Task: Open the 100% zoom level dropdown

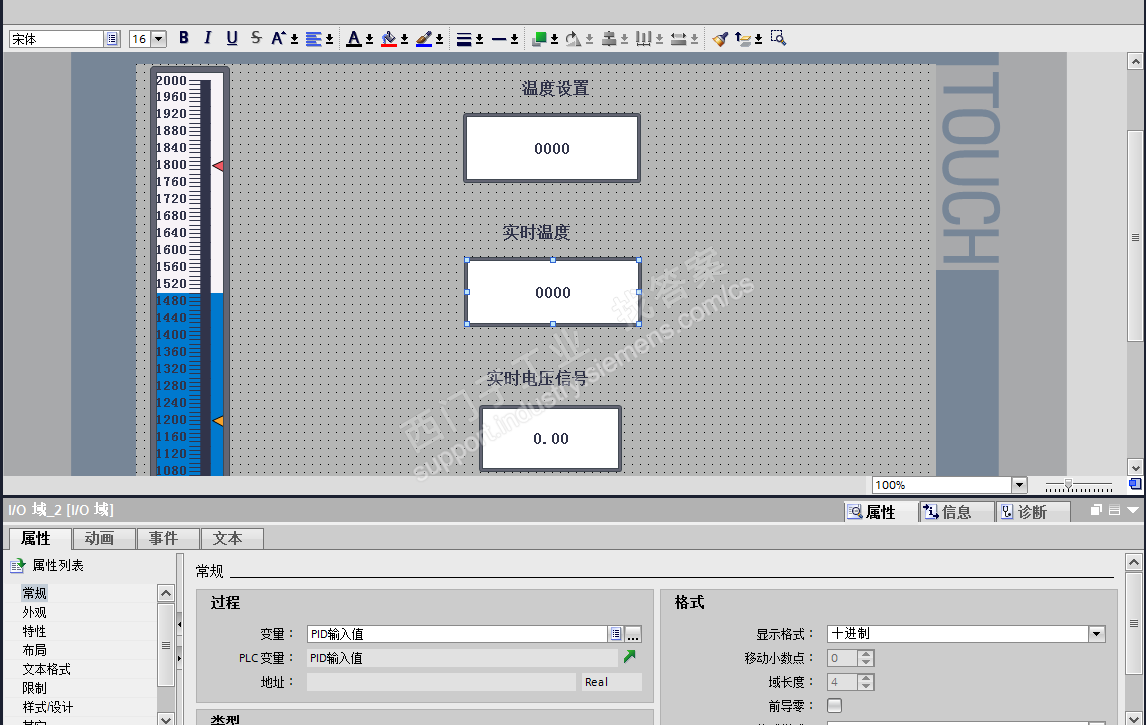Action: click(1020, 485)
